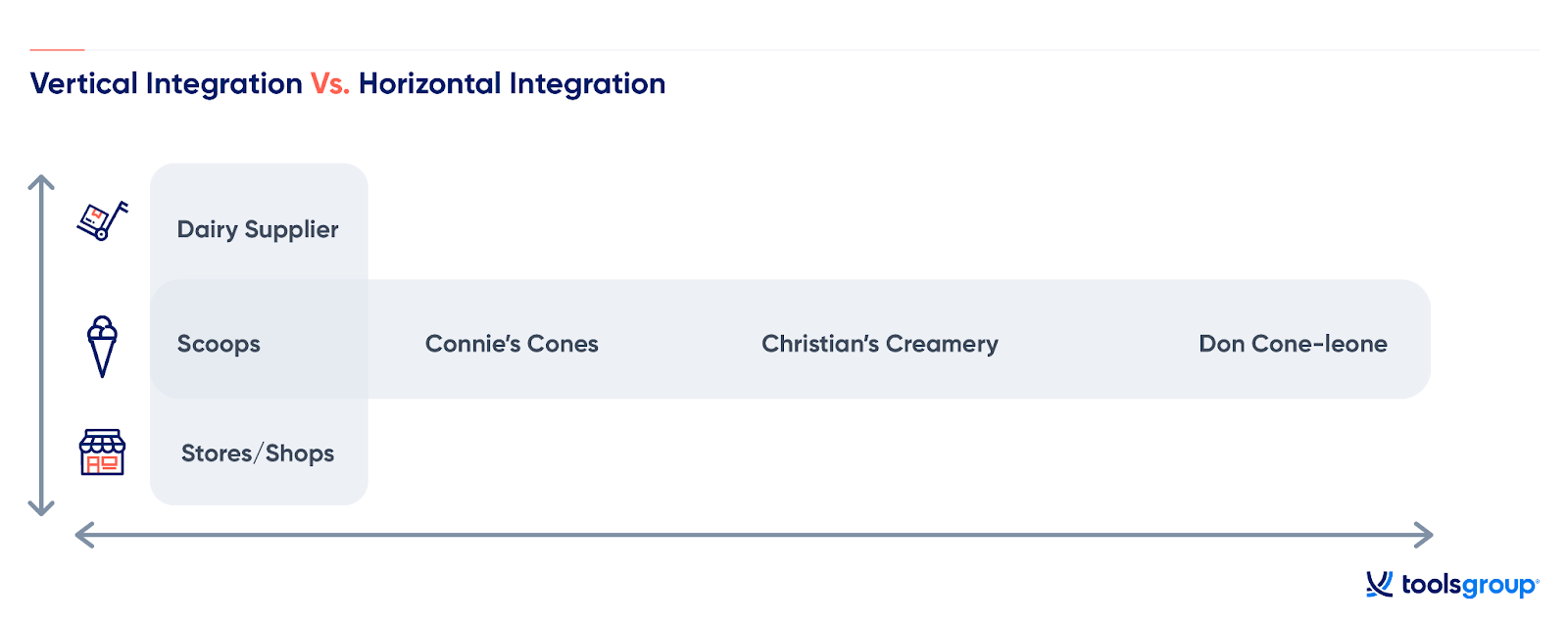1568x621 pixels.
Task: Click the Christian's Creamery label
Action: (880, 344)
